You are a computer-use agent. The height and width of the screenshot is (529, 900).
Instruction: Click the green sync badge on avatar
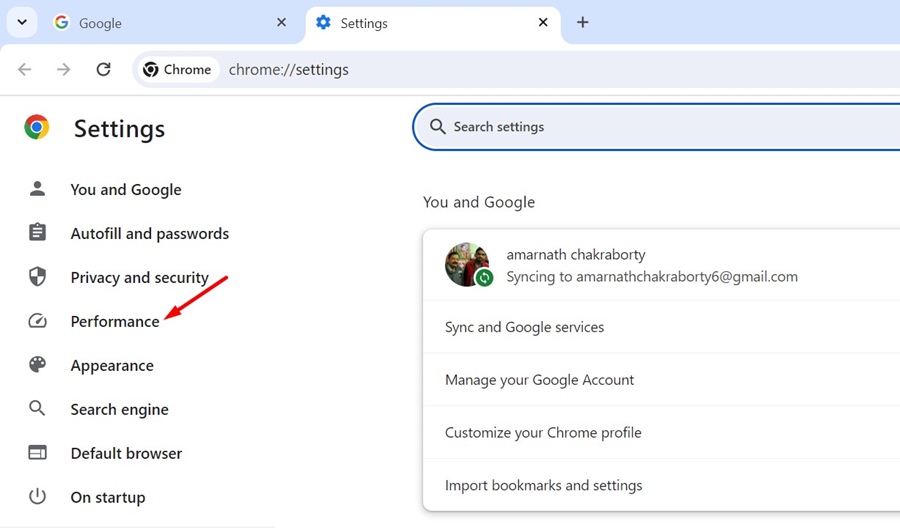484,278
